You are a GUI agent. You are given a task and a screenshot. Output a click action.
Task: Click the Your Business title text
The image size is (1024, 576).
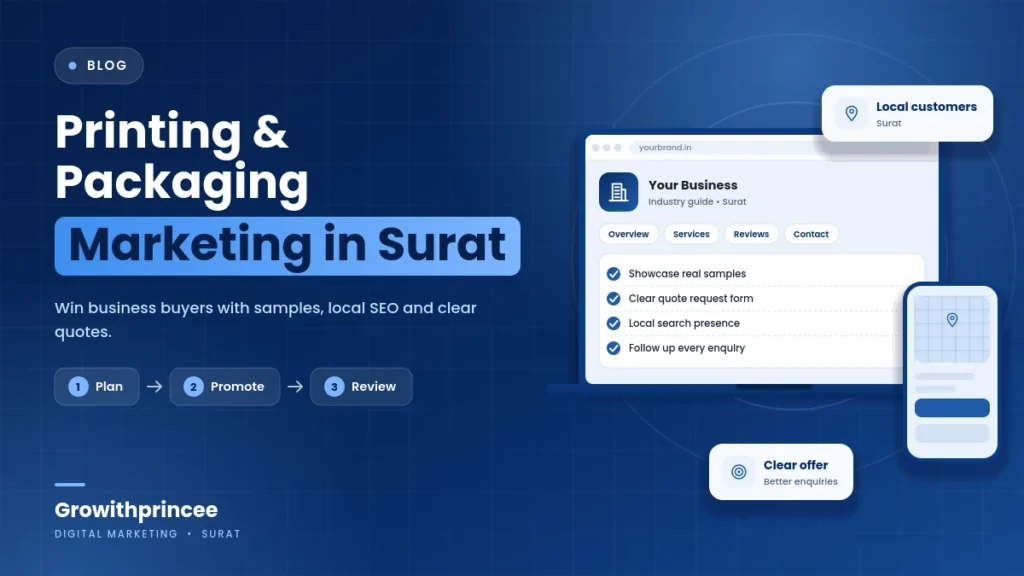(693, 185)
